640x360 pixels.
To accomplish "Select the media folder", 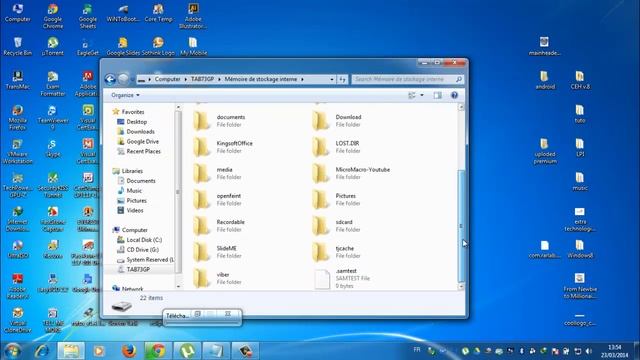I will click(218, 173).
